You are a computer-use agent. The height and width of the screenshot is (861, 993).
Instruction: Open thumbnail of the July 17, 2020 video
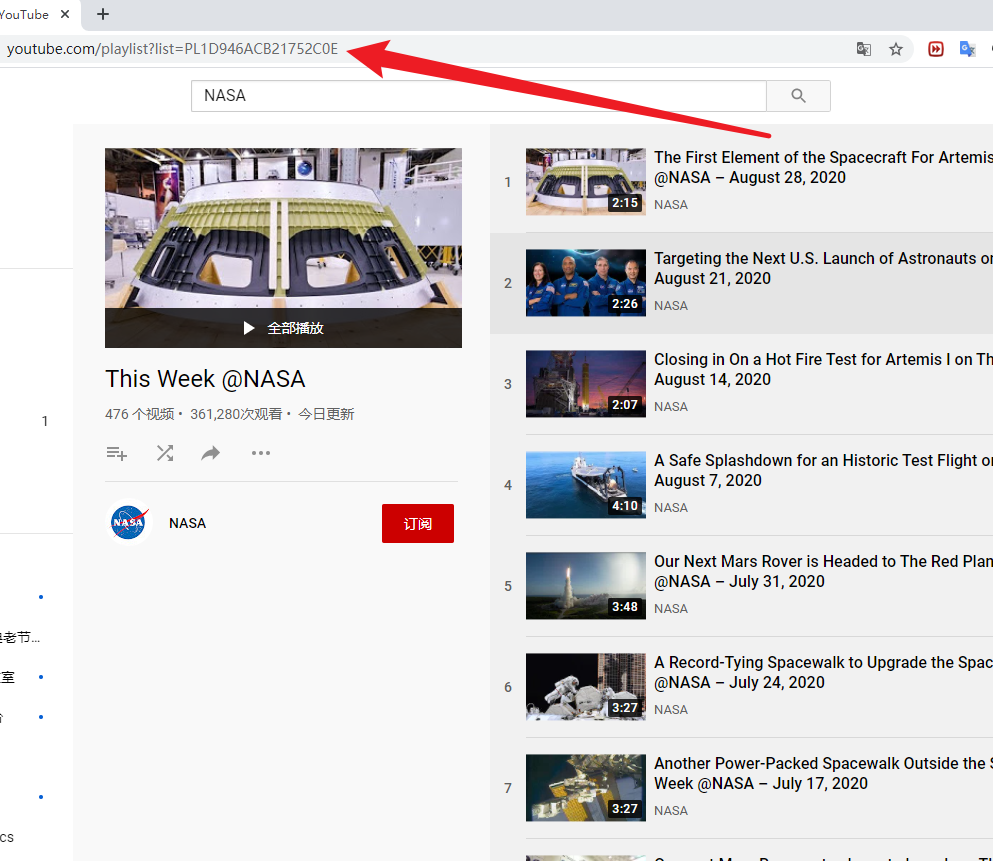586,788
